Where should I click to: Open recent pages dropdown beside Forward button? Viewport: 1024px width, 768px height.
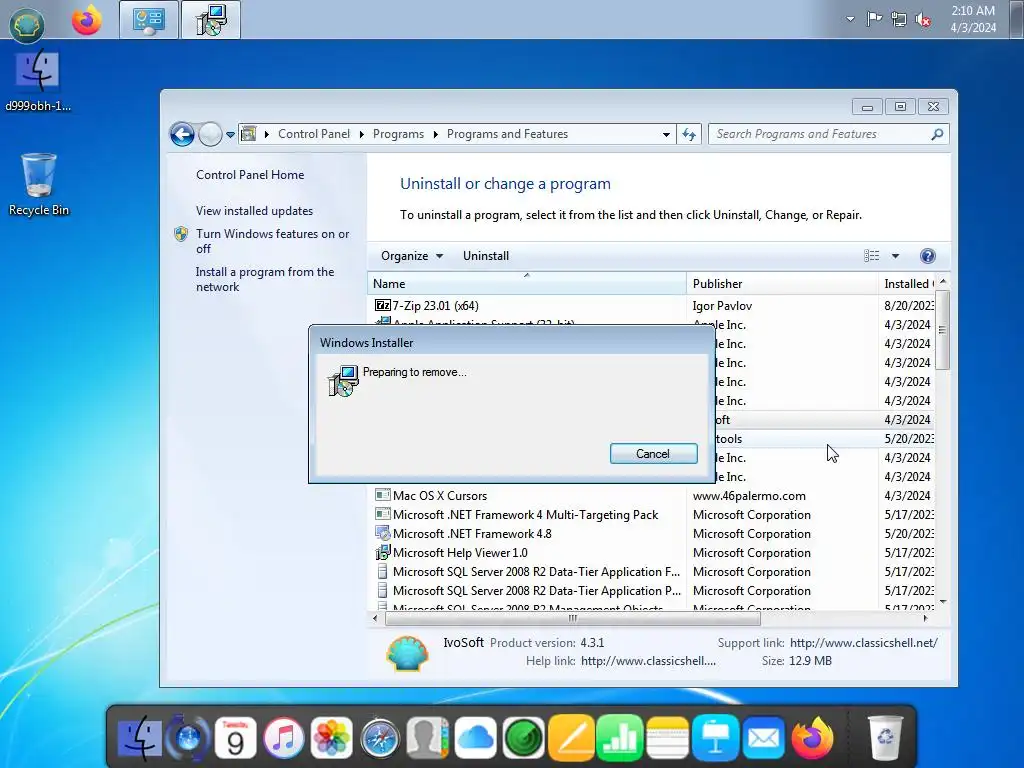(231, 135)
